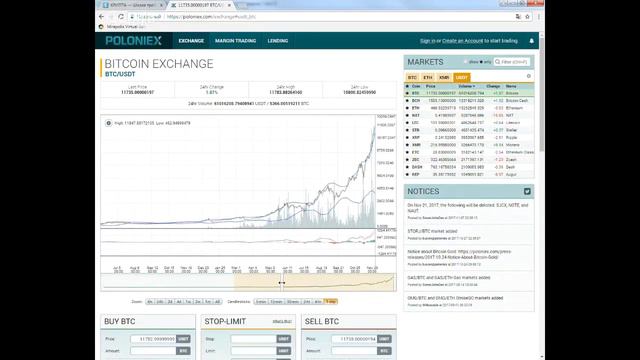Focus Sell BTC amount field
The height and width of the screenshot is (360, 640).
pyautogui.click(x=354, y=351)
